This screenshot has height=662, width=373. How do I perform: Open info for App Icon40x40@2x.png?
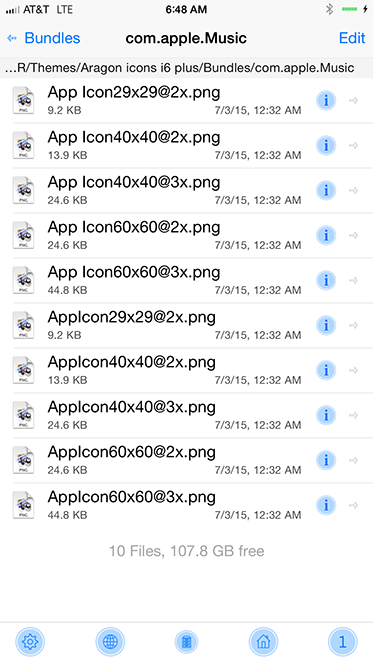[326, 146]
